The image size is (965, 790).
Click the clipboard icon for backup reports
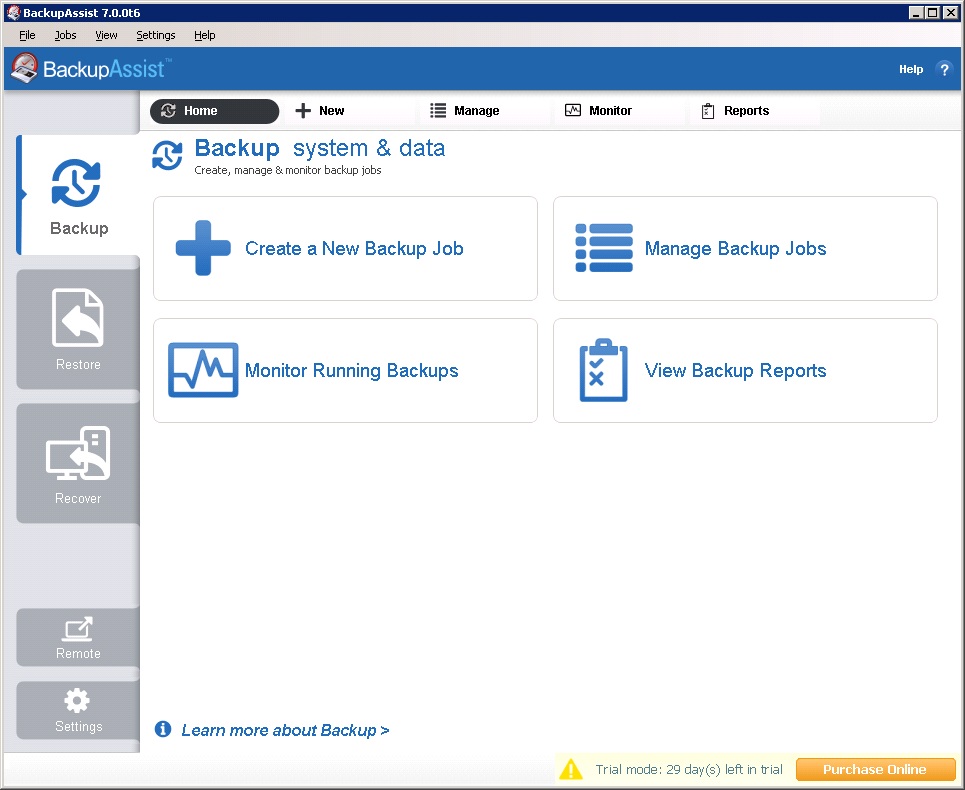(x=604, y=370)
